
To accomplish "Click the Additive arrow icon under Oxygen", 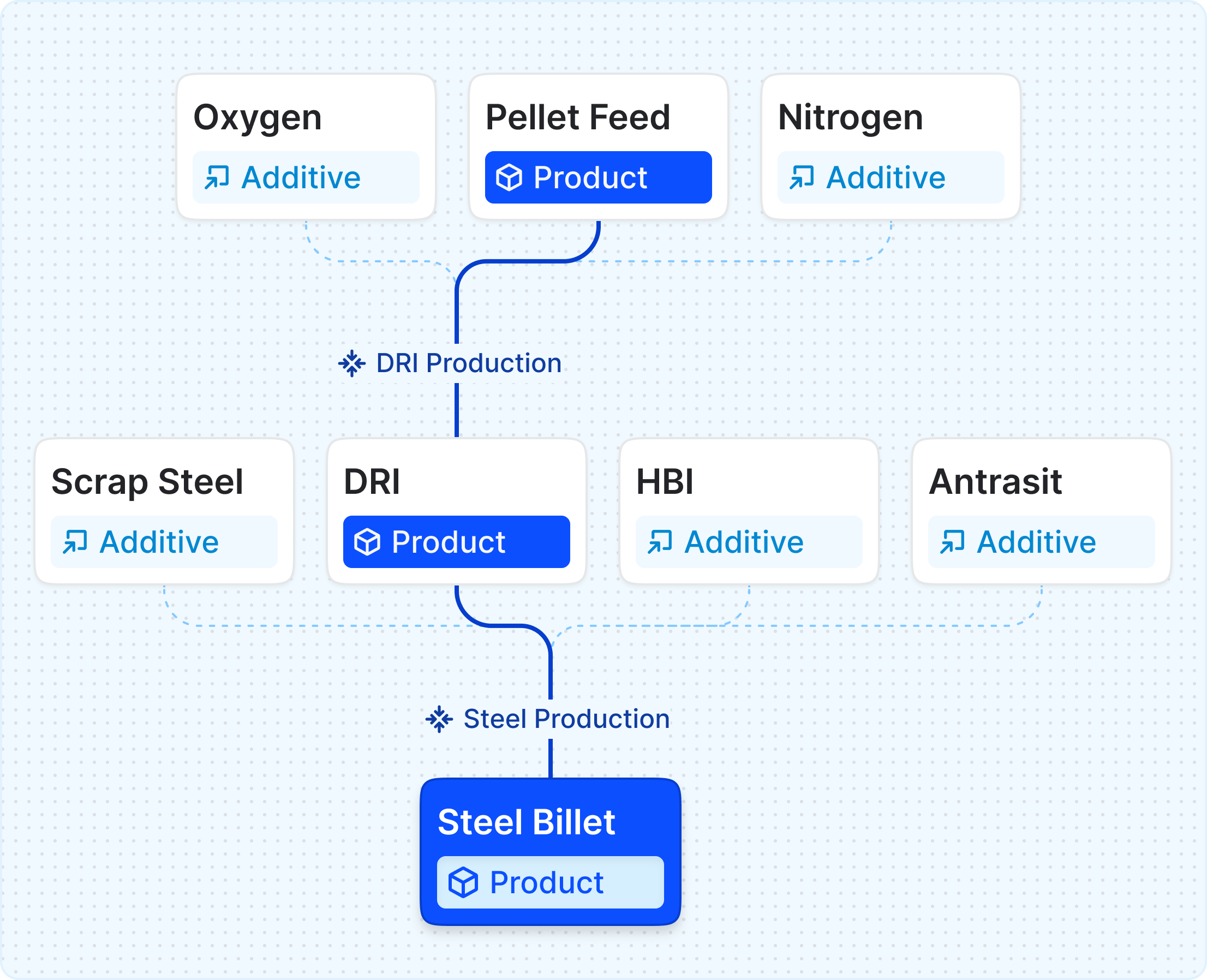I will [217, 177].
